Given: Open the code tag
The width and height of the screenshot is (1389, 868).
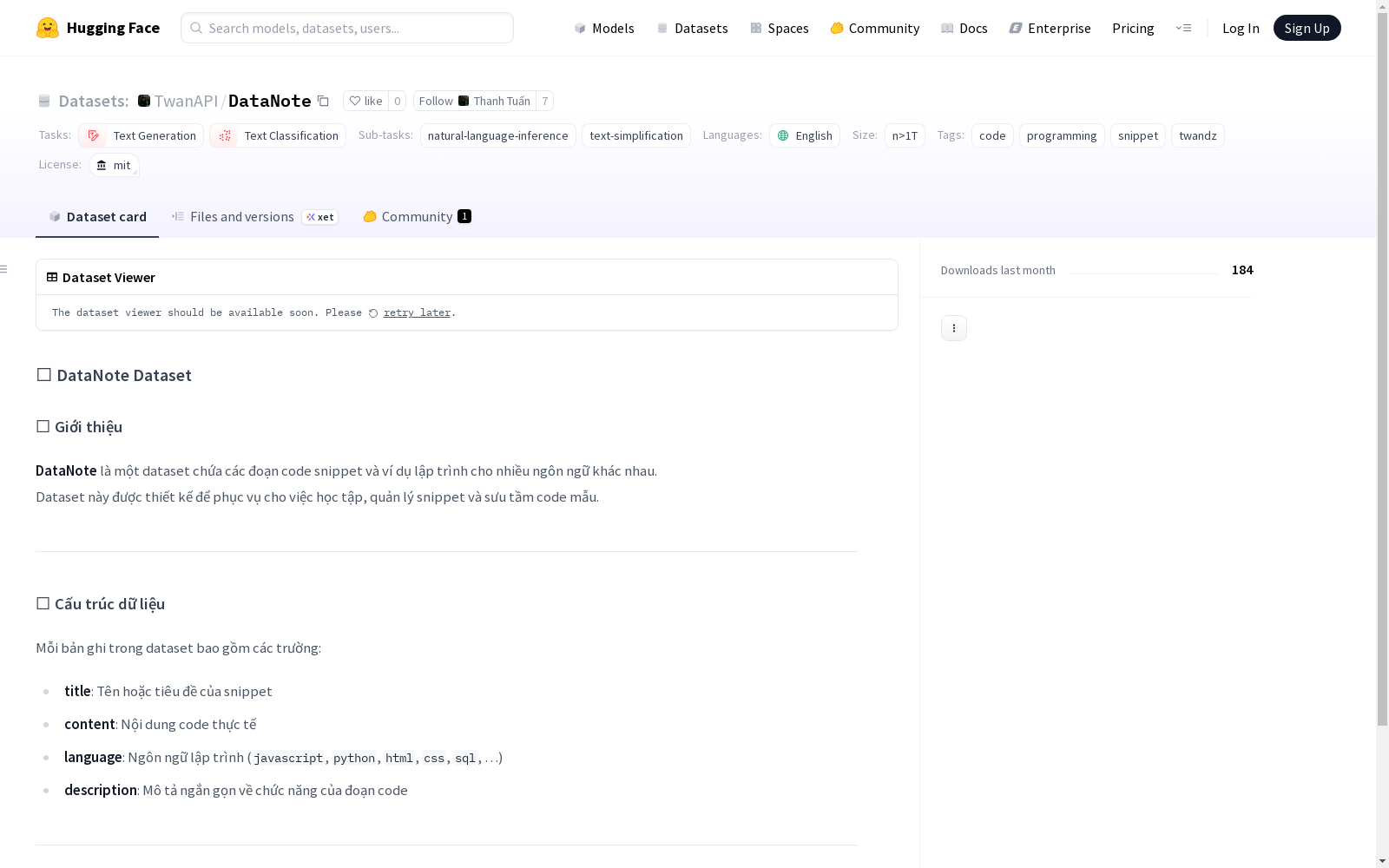Looking at the screenshot, I should click(x=992, y=135).
